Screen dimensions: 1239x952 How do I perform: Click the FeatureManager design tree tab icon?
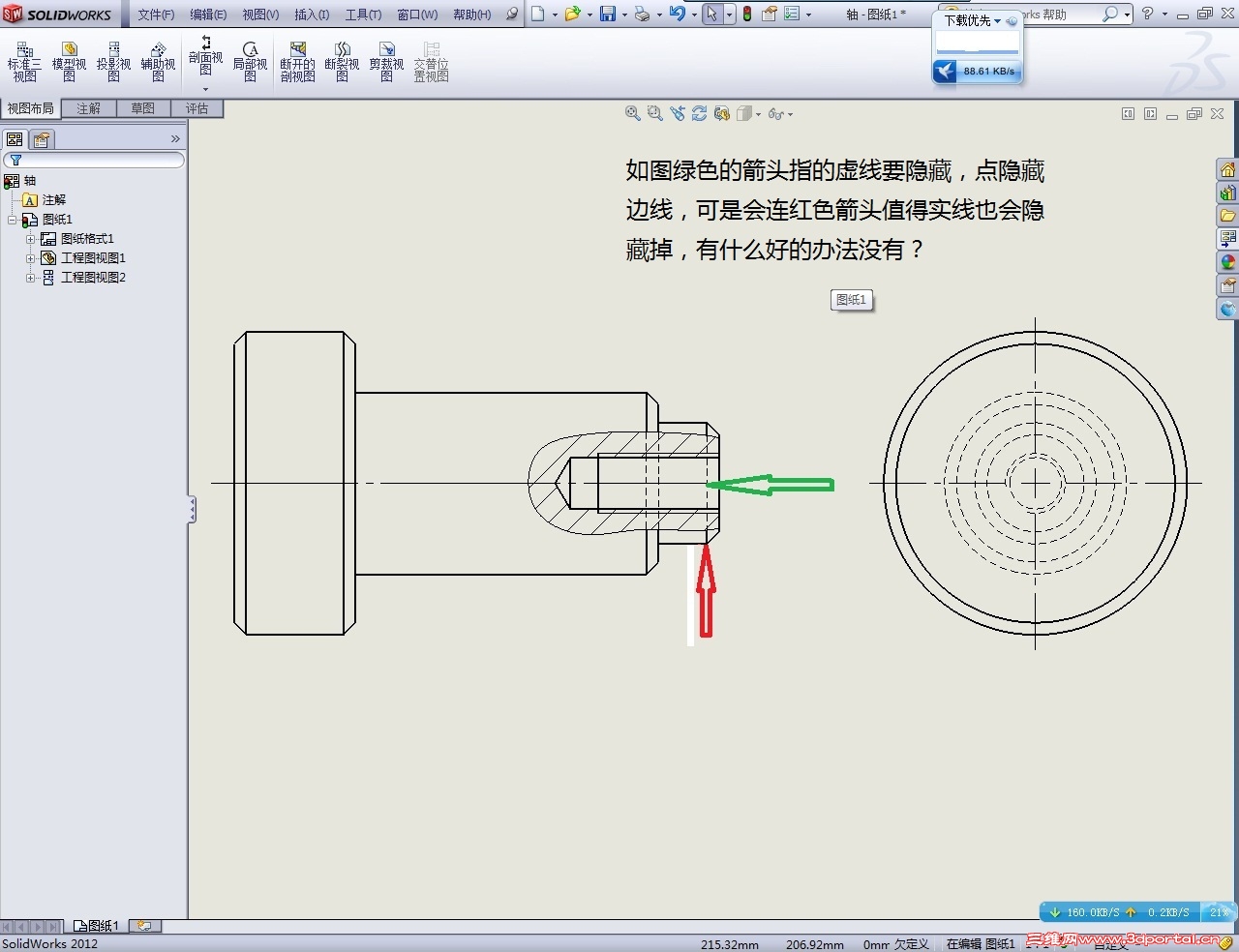[x=15, y=139]
